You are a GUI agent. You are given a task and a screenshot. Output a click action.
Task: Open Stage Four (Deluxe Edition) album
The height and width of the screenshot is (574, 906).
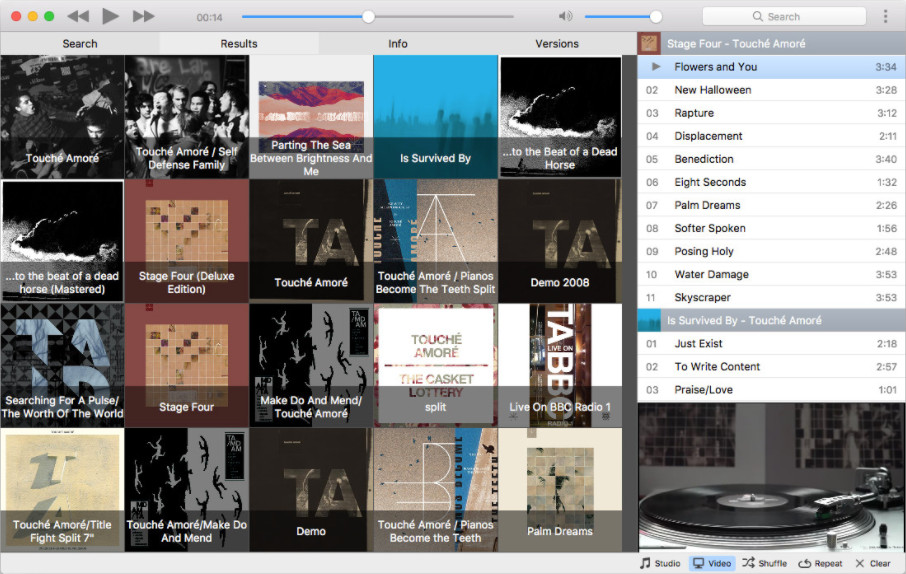[187, 241]
